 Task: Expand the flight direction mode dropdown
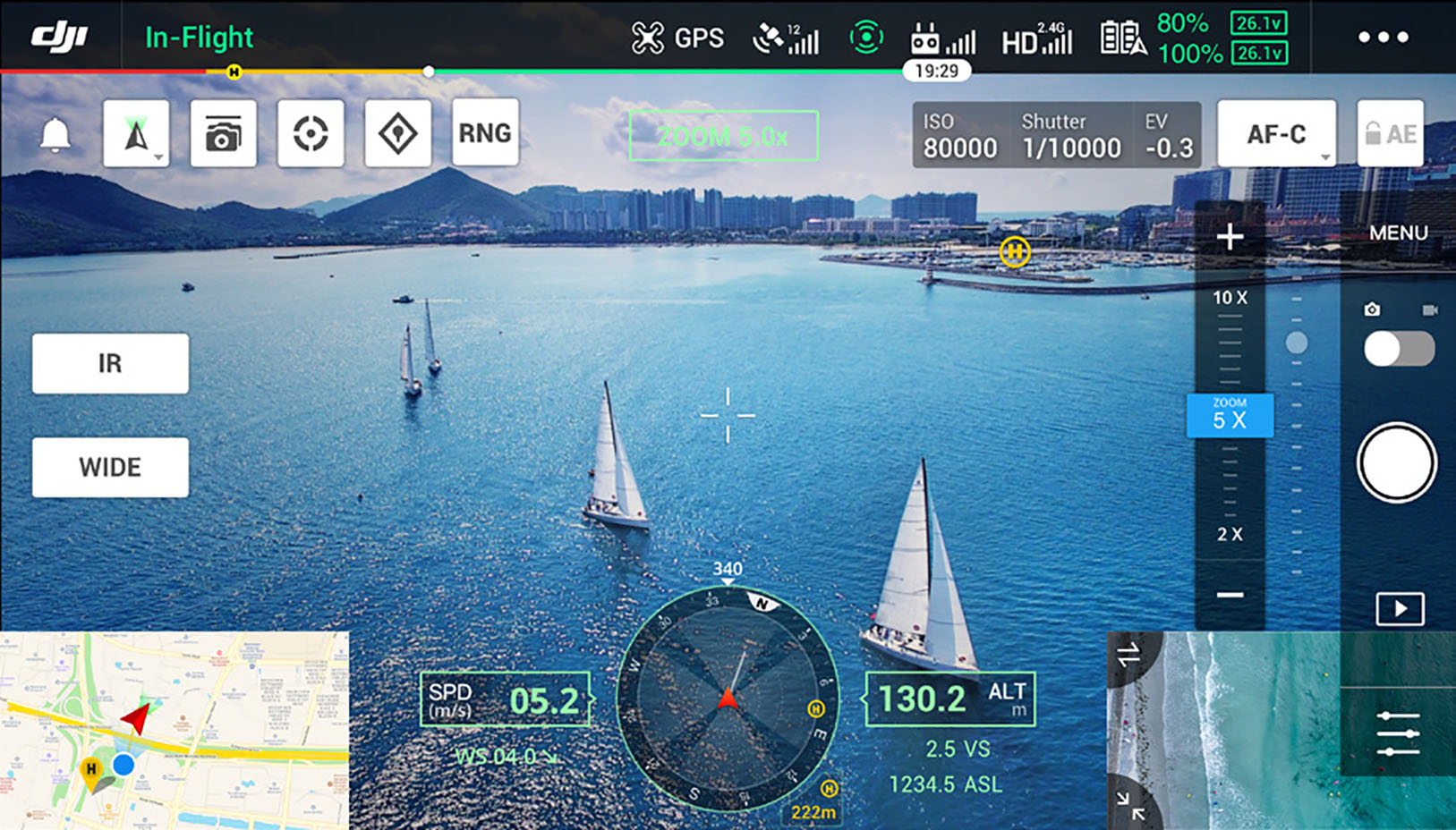(x=137, y=134)
